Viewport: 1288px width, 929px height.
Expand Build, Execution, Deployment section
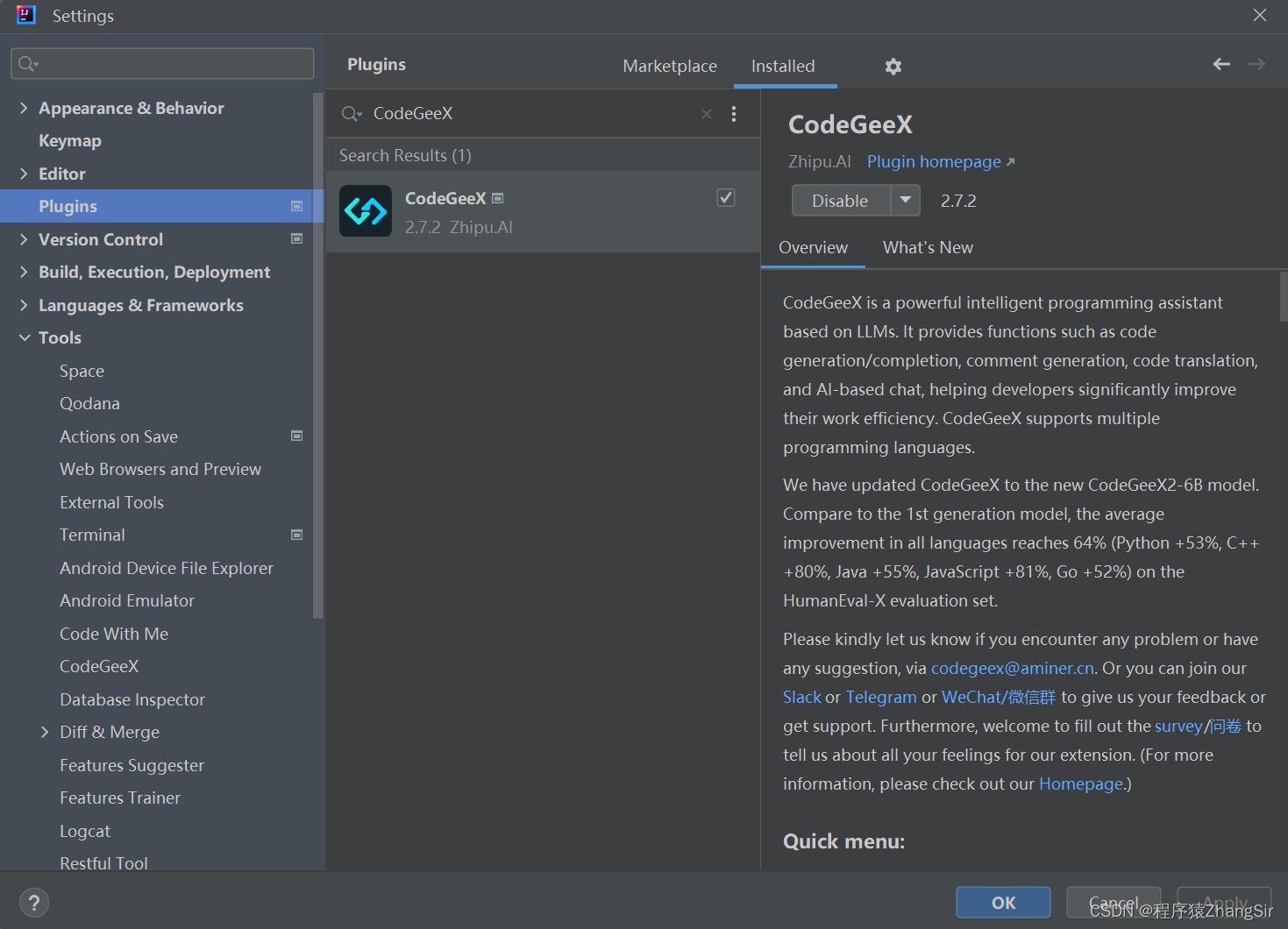tap(24, 272)
